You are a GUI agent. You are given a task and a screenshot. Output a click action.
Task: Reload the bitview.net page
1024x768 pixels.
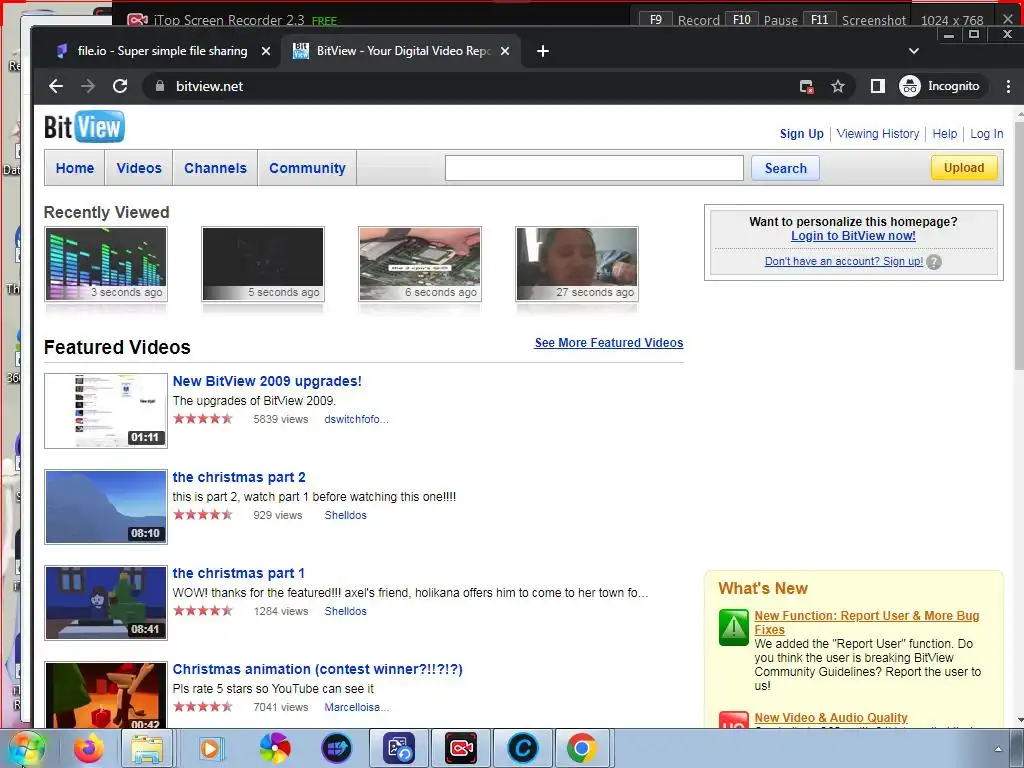(x=120, y=86)
